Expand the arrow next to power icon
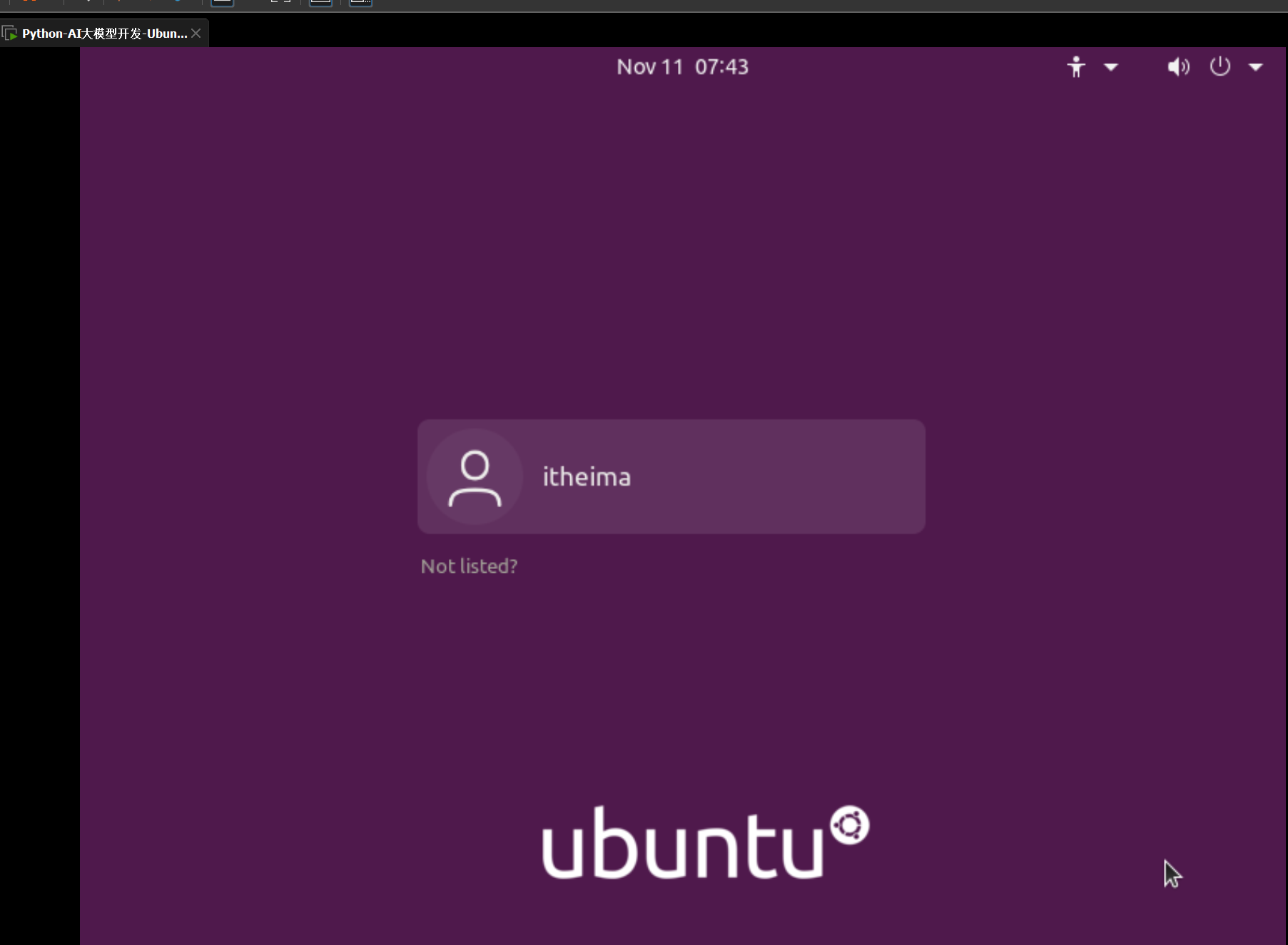The width and height of the screenshot is (1288, 945). 1256,67
